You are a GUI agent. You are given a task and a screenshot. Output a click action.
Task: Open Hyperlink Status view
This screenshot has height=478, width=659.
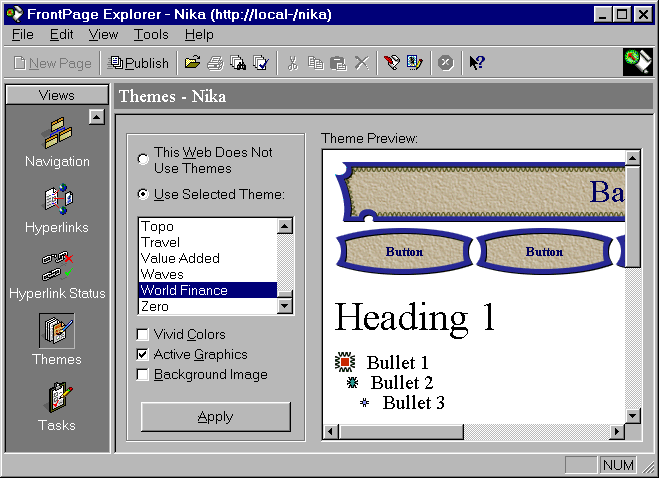[57, 274]
